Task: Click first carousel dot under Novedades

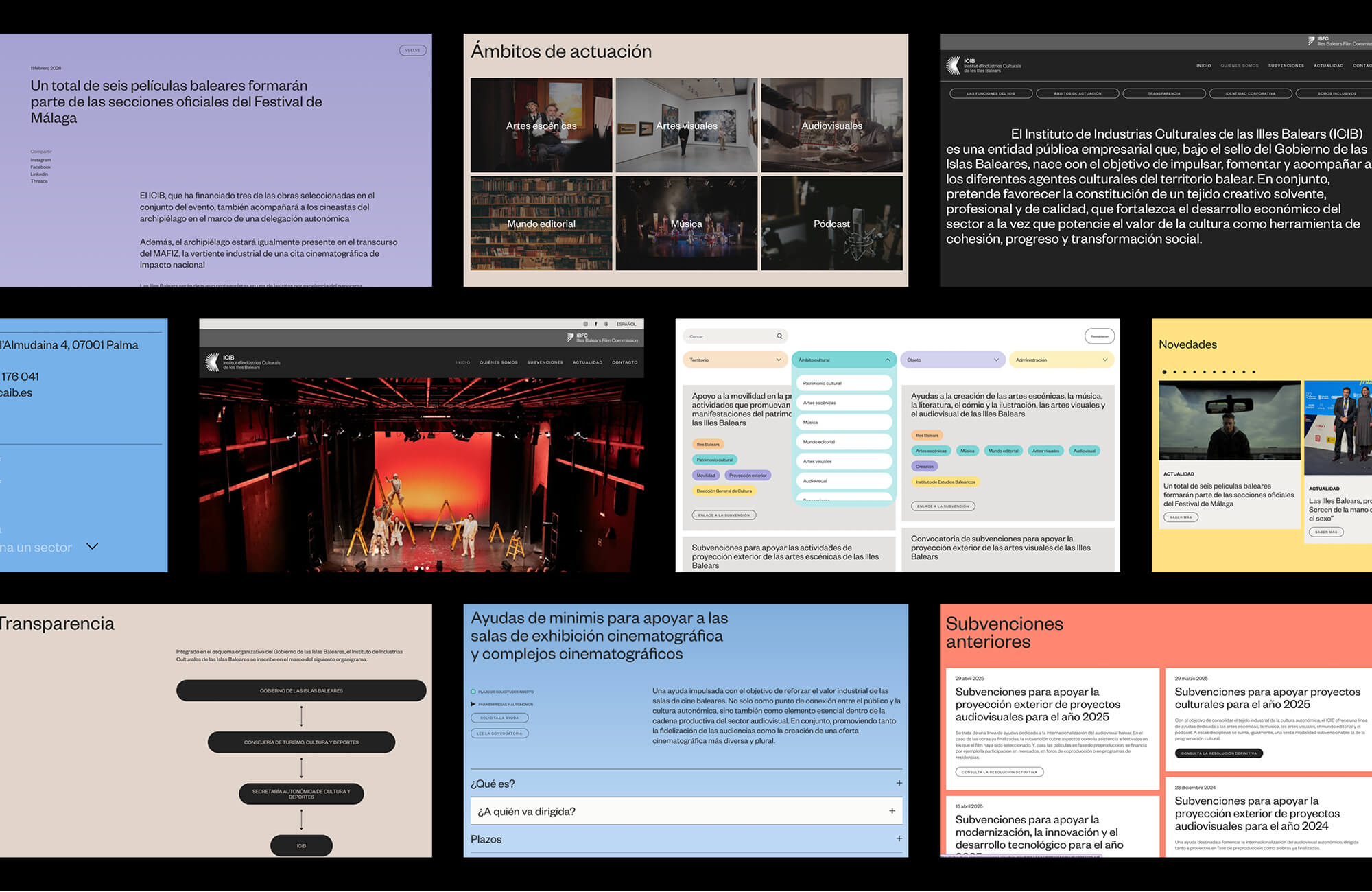Action: click(1164, 372)
